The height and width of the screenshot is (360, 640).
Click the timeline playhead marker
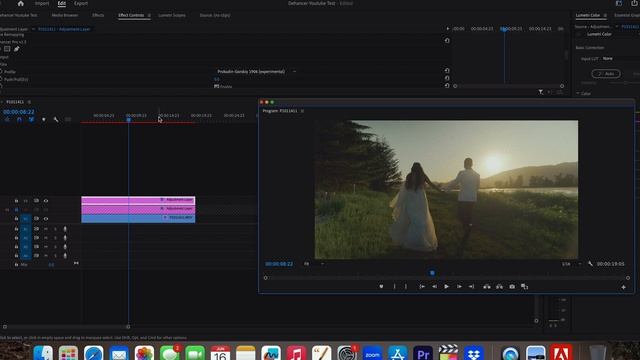(x=129, y=120)
